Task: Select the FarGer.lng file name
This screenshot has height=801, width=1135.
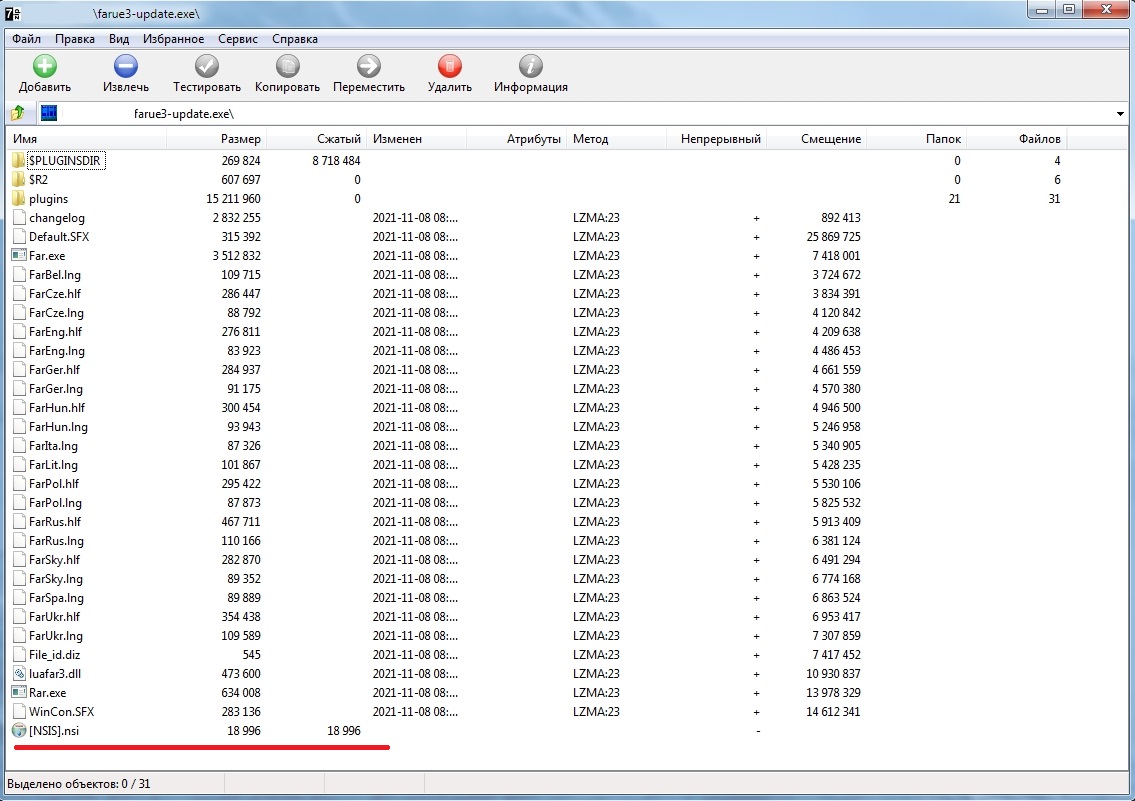Action: point(56,389)
